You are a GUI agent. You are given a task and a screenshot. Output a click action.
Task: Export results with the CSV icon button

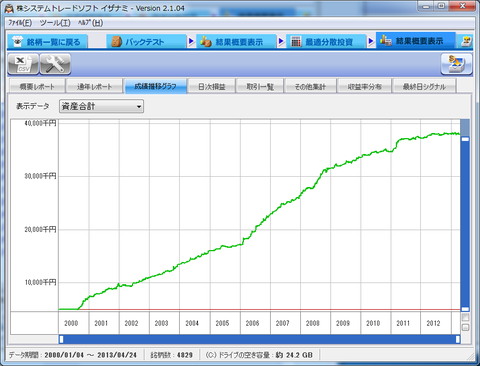point(23,64)
